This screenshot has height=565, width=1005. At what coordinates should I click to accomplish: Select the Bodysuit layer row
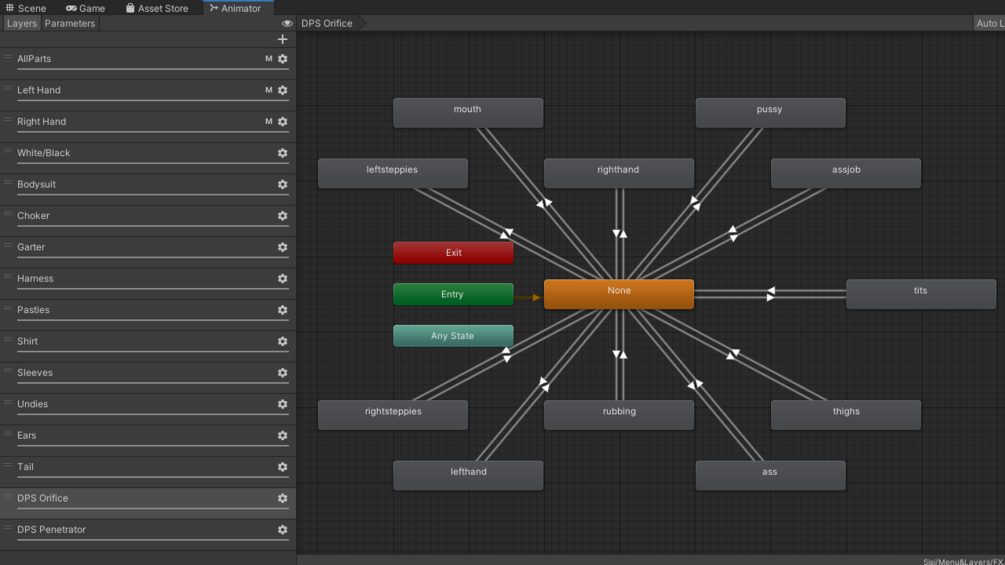148,188
